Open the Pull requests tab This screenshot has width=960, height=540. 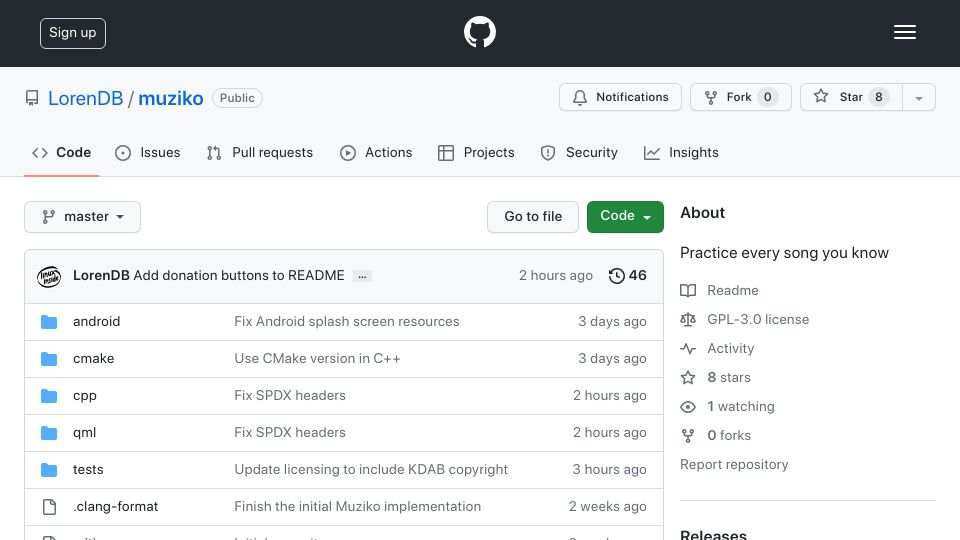[x=260, y=152]
